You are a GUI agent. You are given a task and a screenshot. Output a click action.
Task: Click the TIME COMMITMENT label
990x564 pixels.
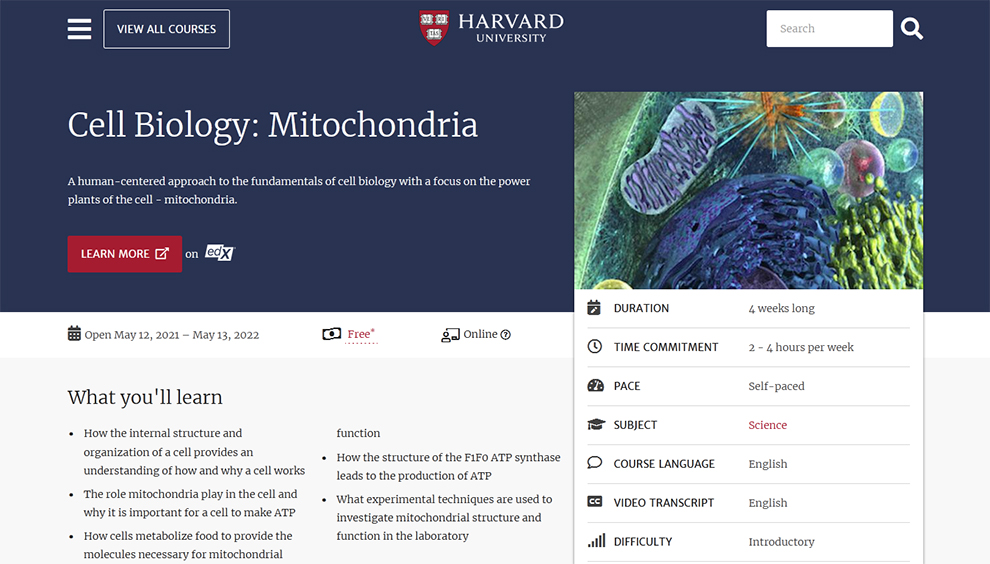click(666, 347)
